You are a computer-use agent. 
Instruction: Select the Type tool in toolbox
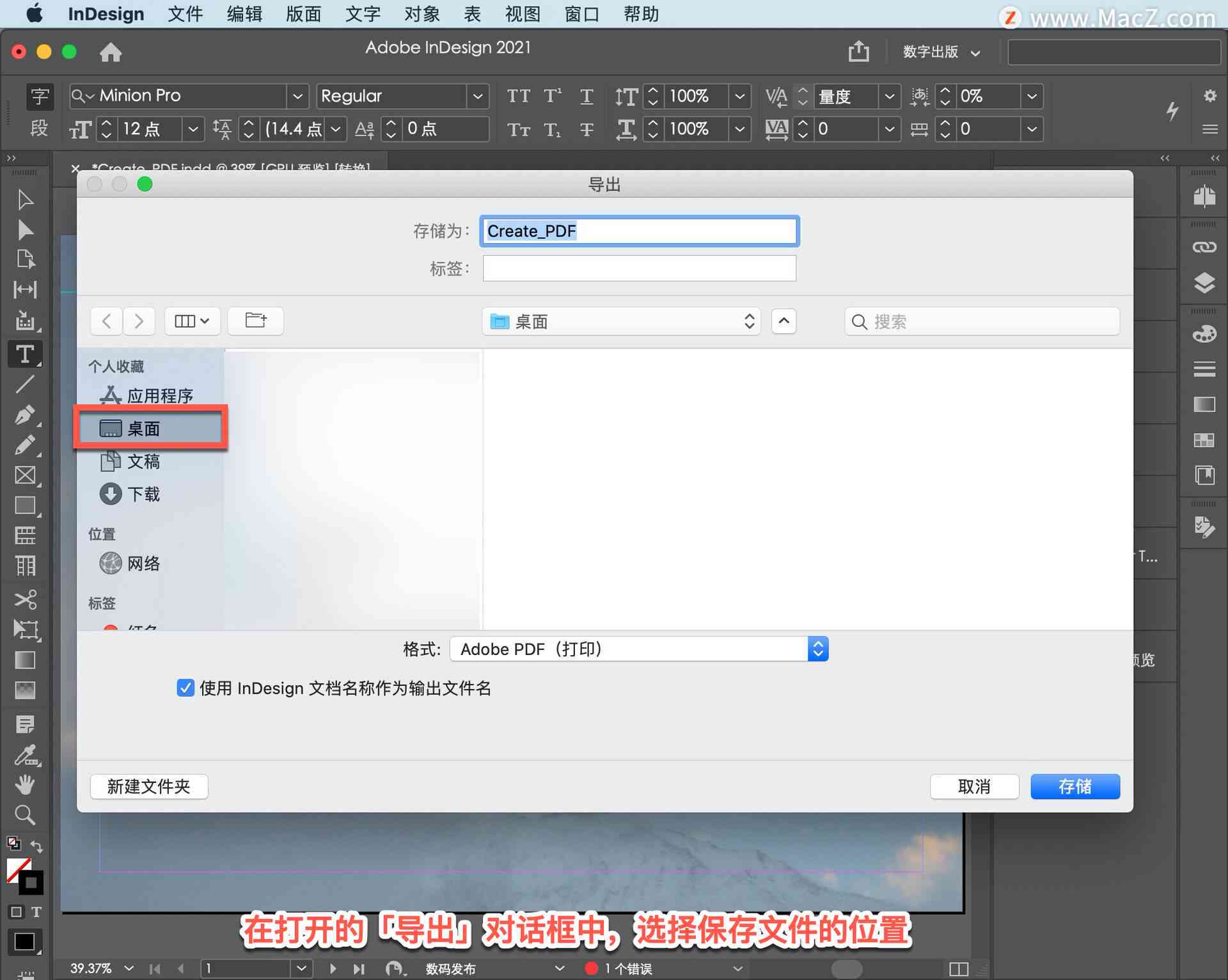coord(25,354)
